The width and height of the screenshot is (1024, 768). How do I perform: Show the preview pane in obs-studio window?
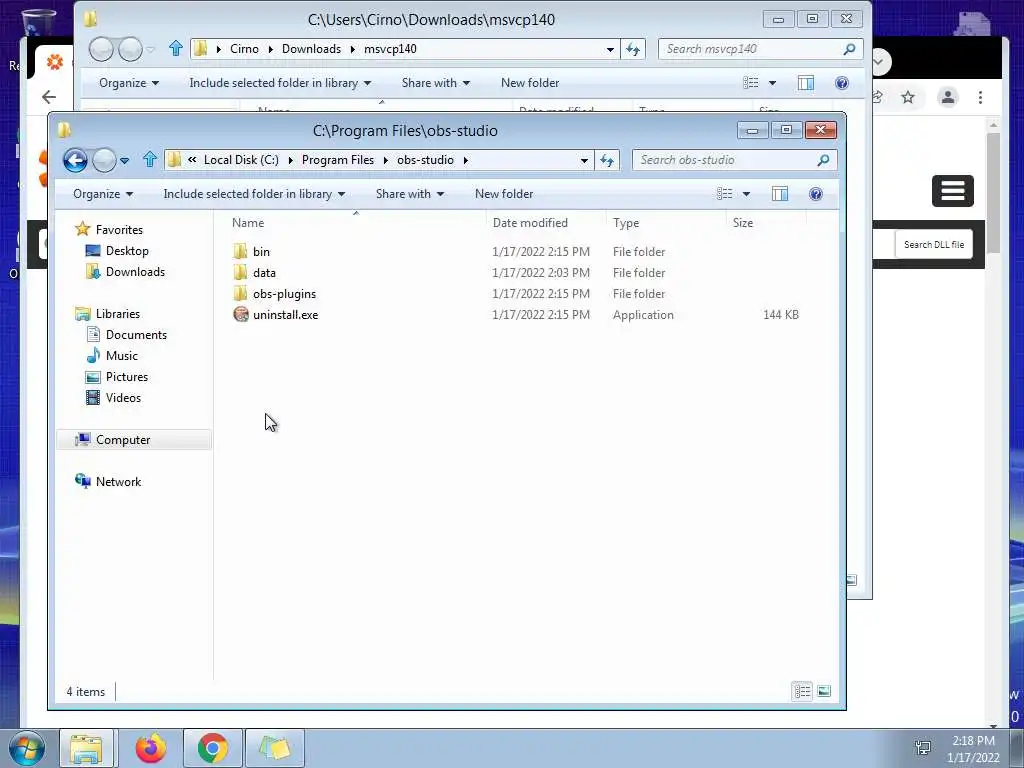click(780, 194)
